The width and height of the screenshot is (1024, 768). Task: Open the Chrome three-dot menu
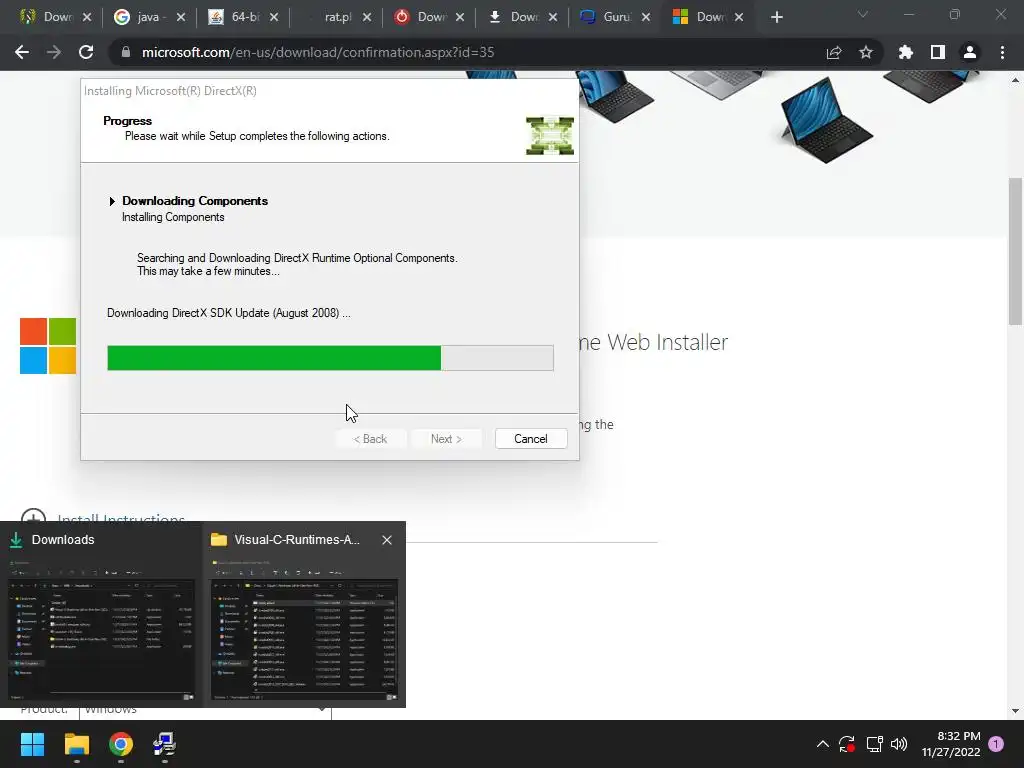point(1002,52)
